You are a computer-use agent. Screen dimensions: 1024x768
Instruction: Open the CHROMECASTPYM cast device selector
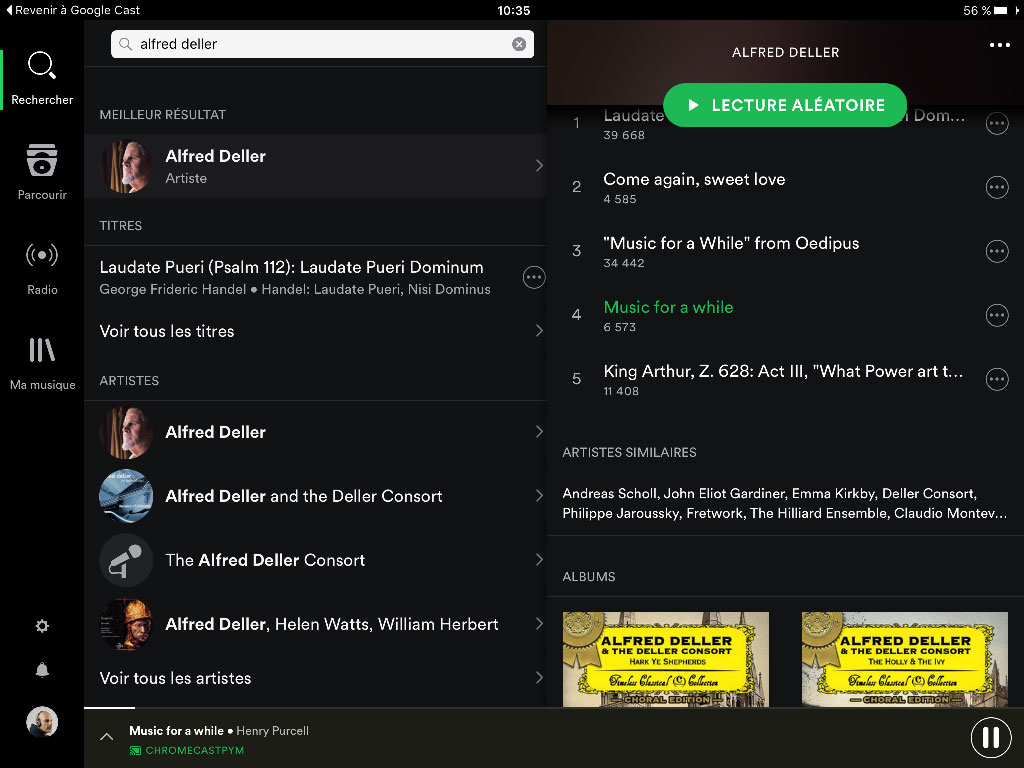pos(187,750)
